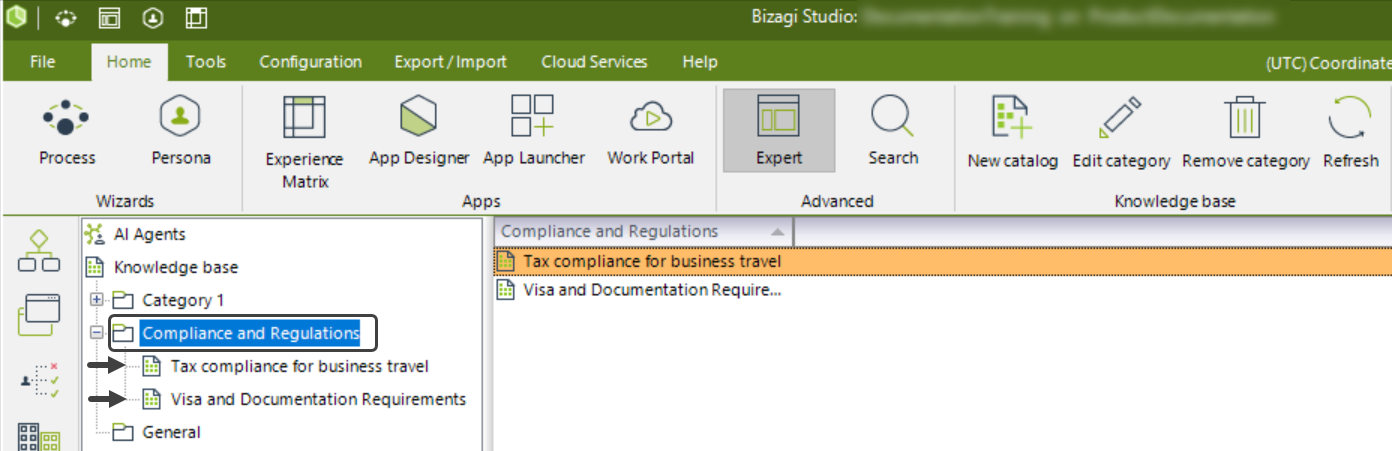
Task: Open the File menu
Action: click(x=43, y=62)
